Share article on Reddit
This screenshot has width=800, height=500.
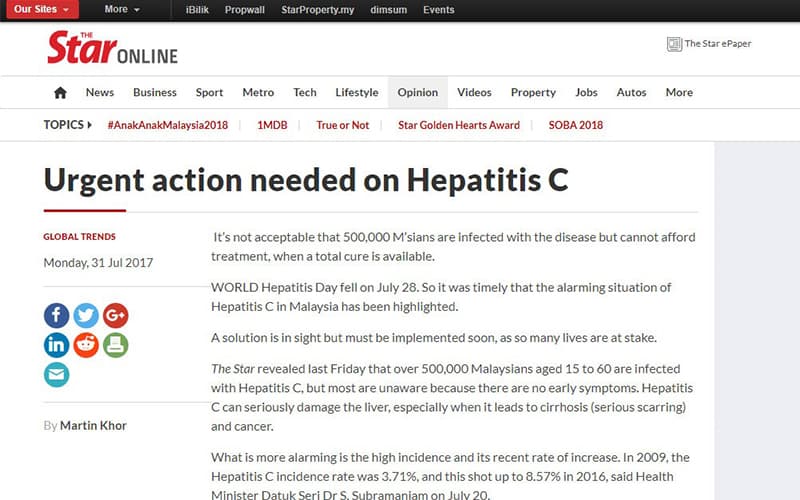tap(86, 345)
